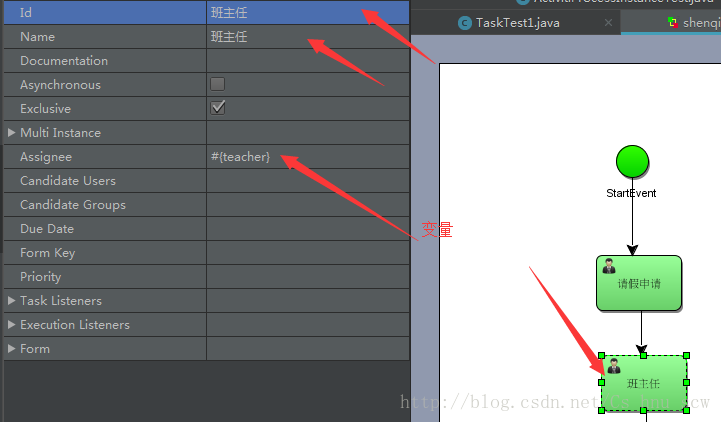Expand the Form property row
Image resolution: width=721 pixels, height=422 pixels.
11,348
